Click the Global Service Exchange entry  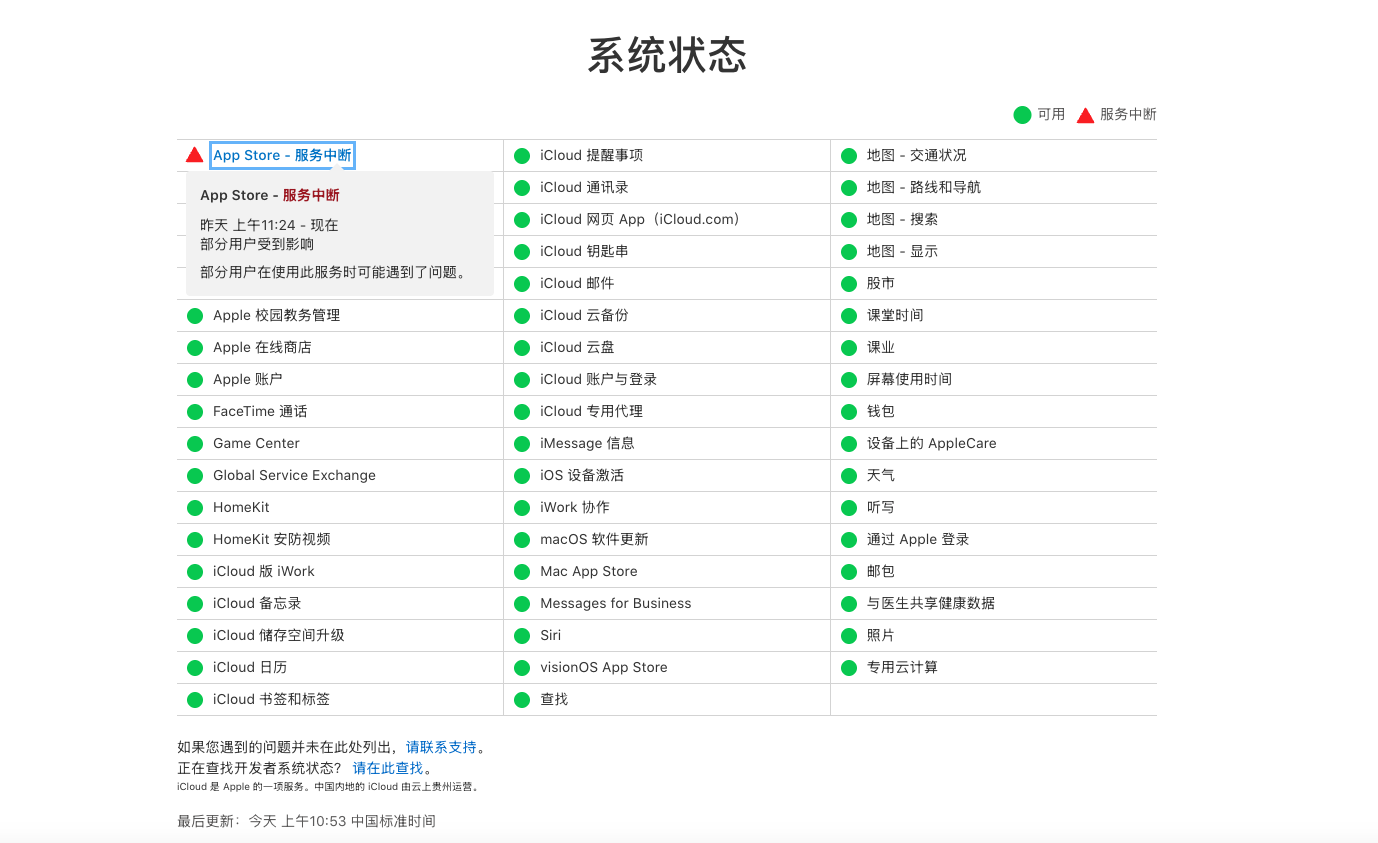pos(294,475)
